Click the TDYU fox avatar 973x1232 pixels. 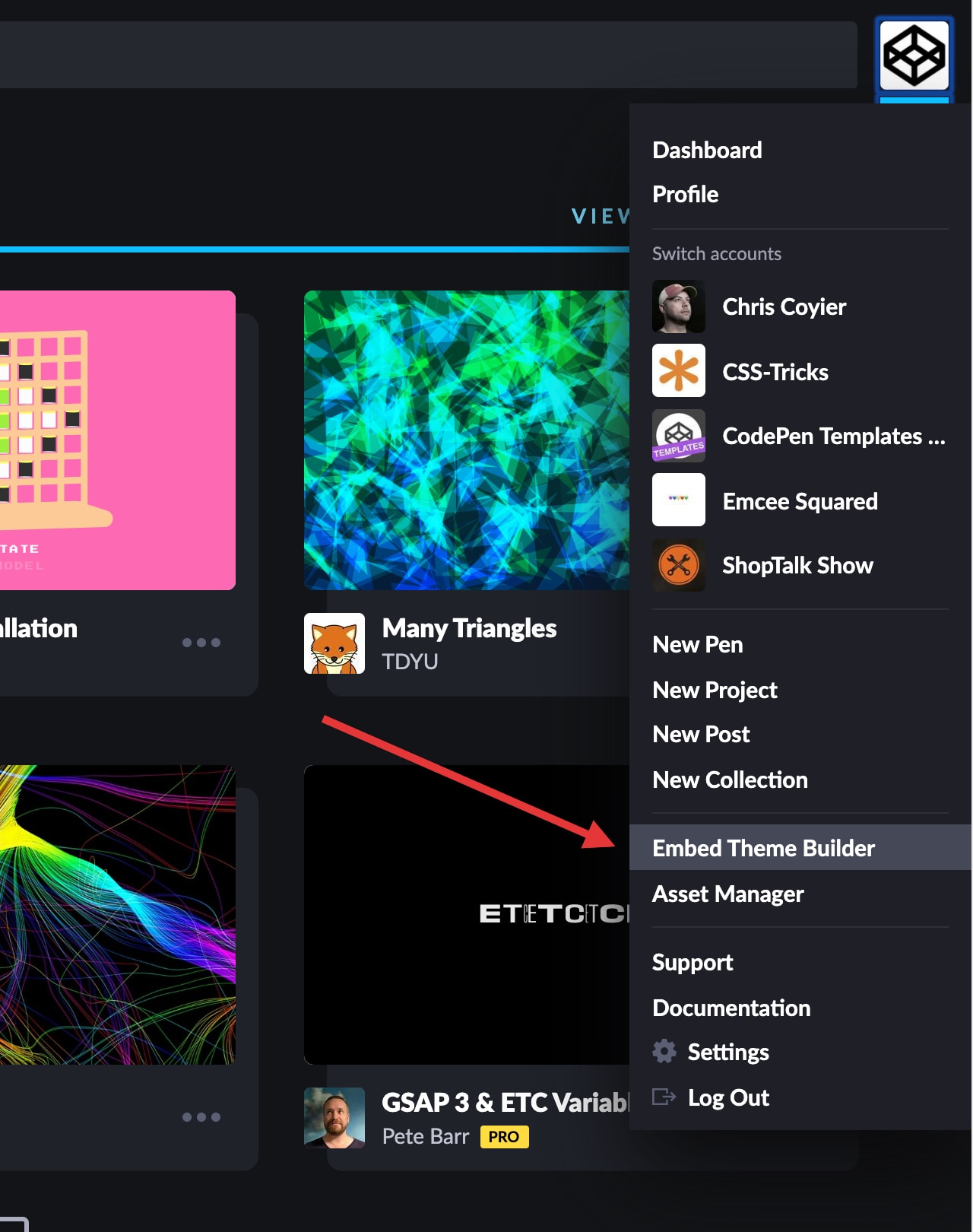[x=334, y=643]
